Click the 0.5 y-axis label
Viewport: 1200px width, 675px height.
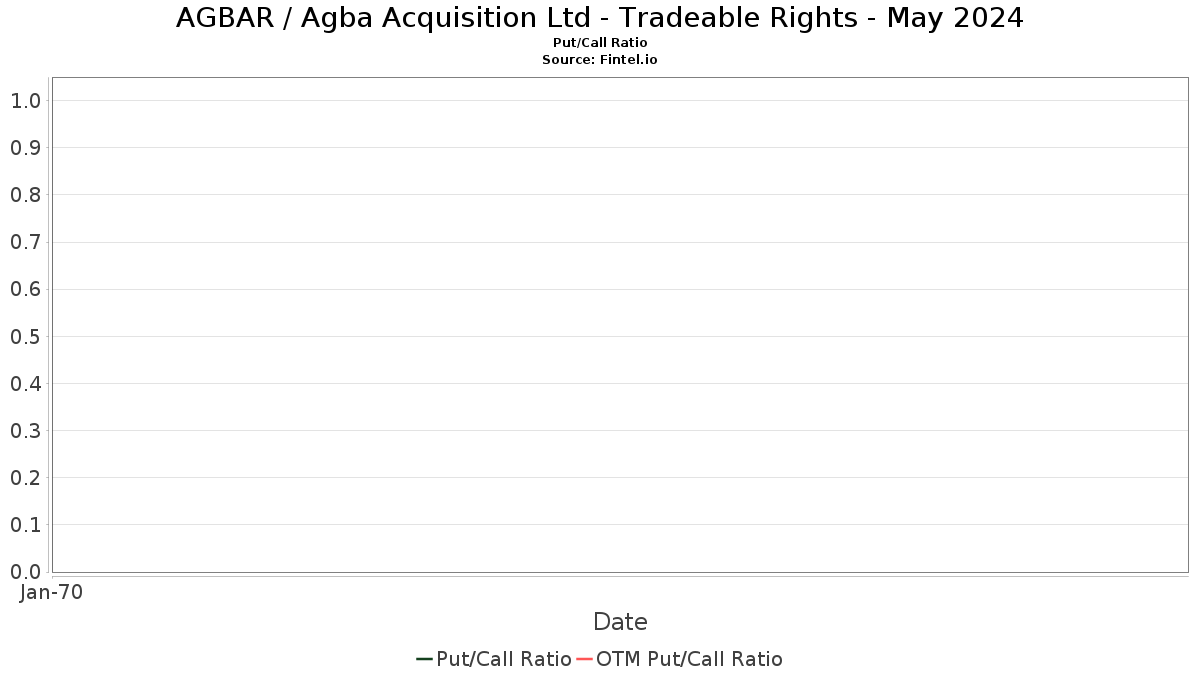[25, 336]
